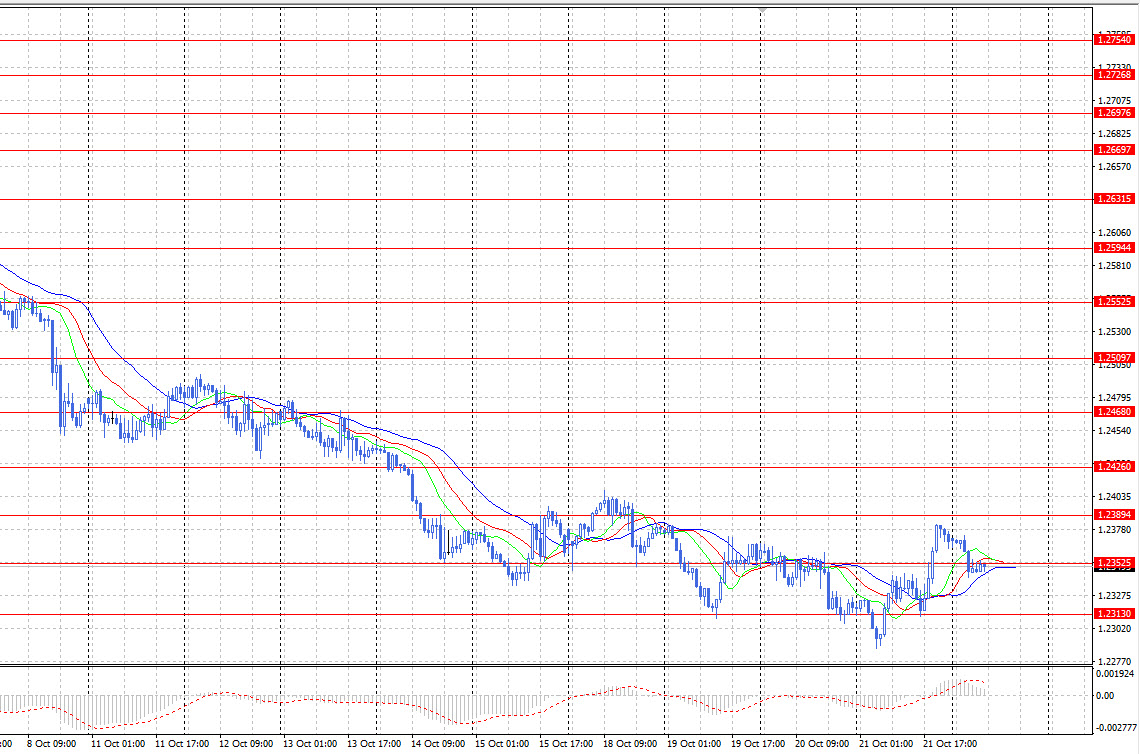
Task: Click the red 1.26315 level label
Action: pyautogui.click(x=1114, y=198)
